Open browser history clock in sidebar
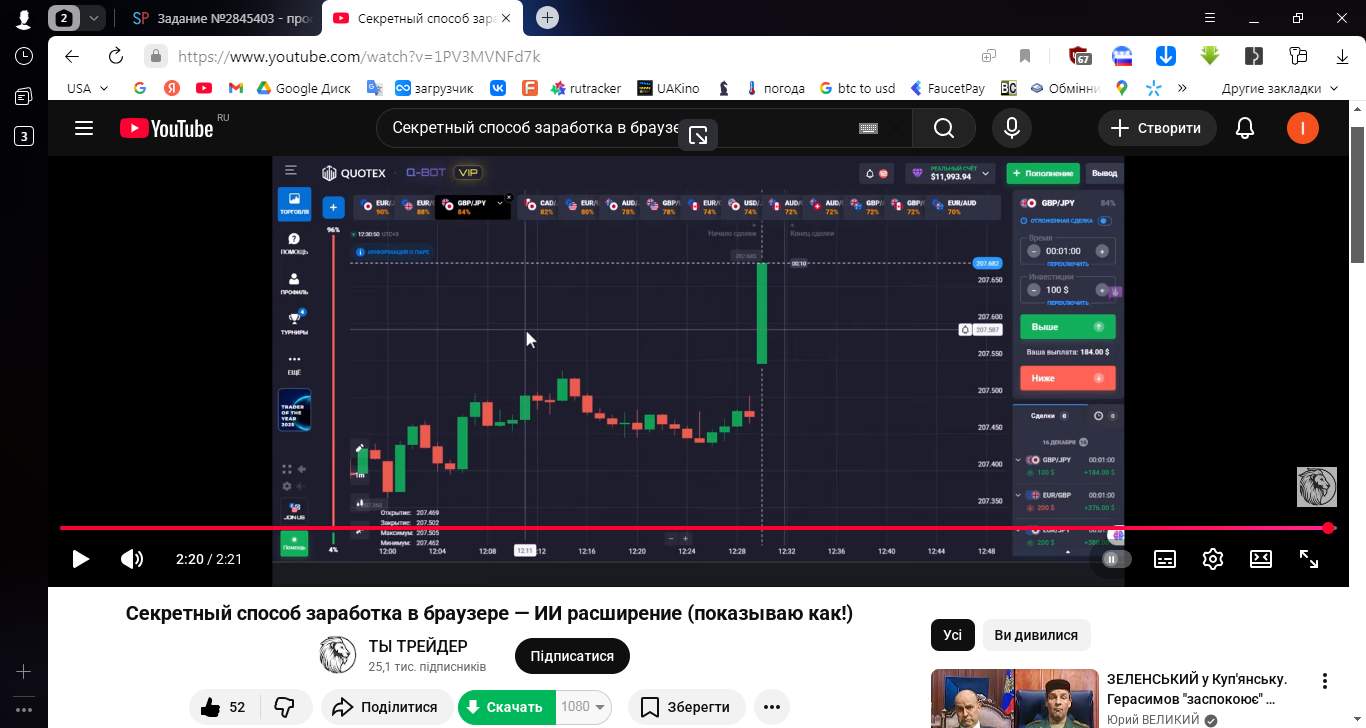This screenshot has height=728, width=1366. 24,56
